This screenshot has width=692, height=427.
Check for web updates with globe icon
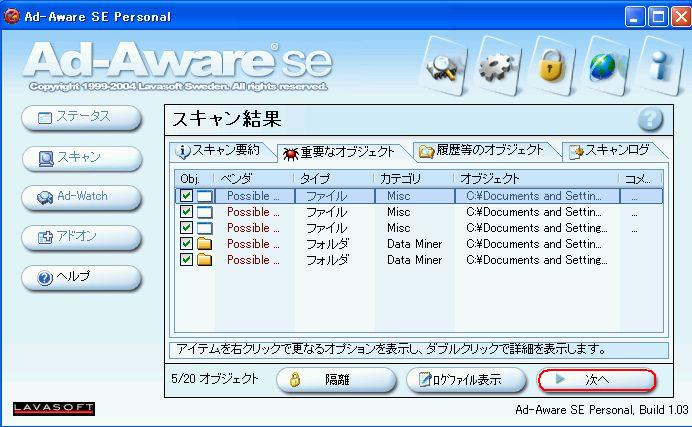tap(607, 66)
